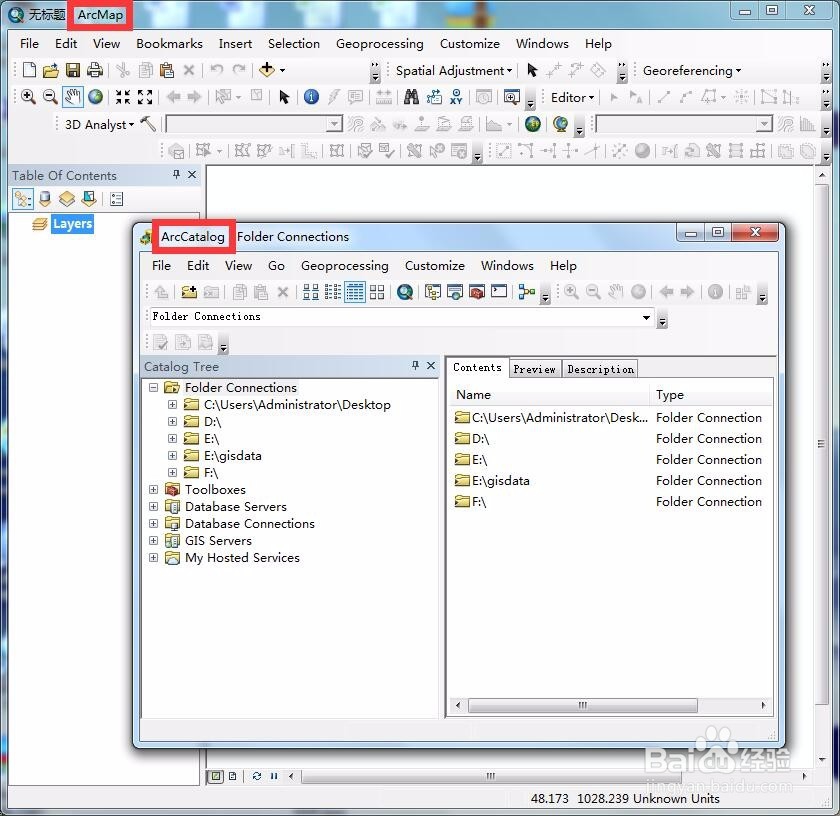Switch to the Description tab in ArcCatalog
Image resolution: width=840 pixels, height=816 pixels.
coord(600,369)
